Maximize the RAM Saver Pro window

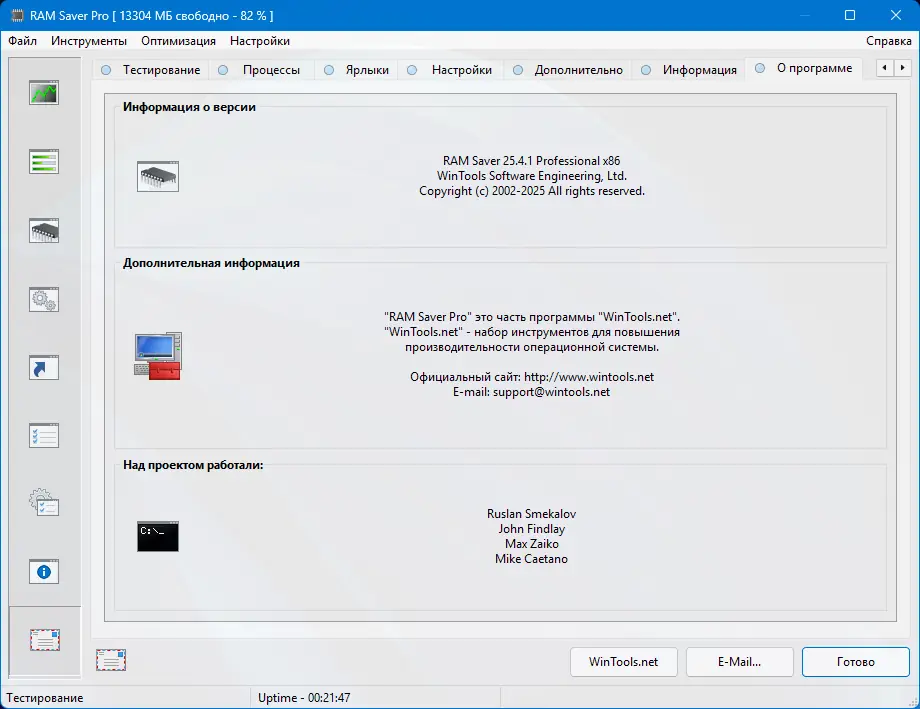(x=850, y=15)
